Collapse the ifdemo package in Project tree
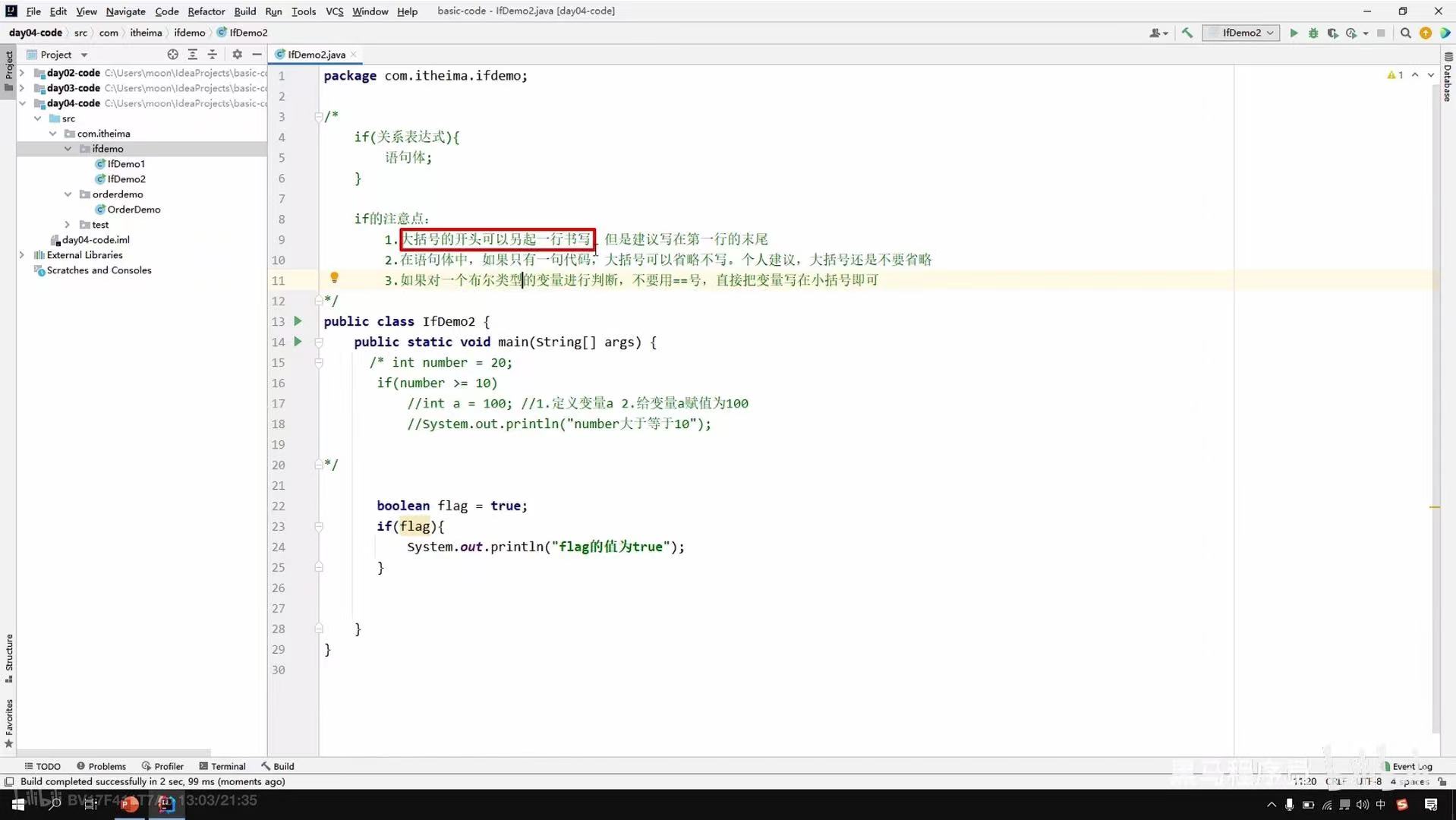Screen dimensions: 1456x820 pos(68,148)
